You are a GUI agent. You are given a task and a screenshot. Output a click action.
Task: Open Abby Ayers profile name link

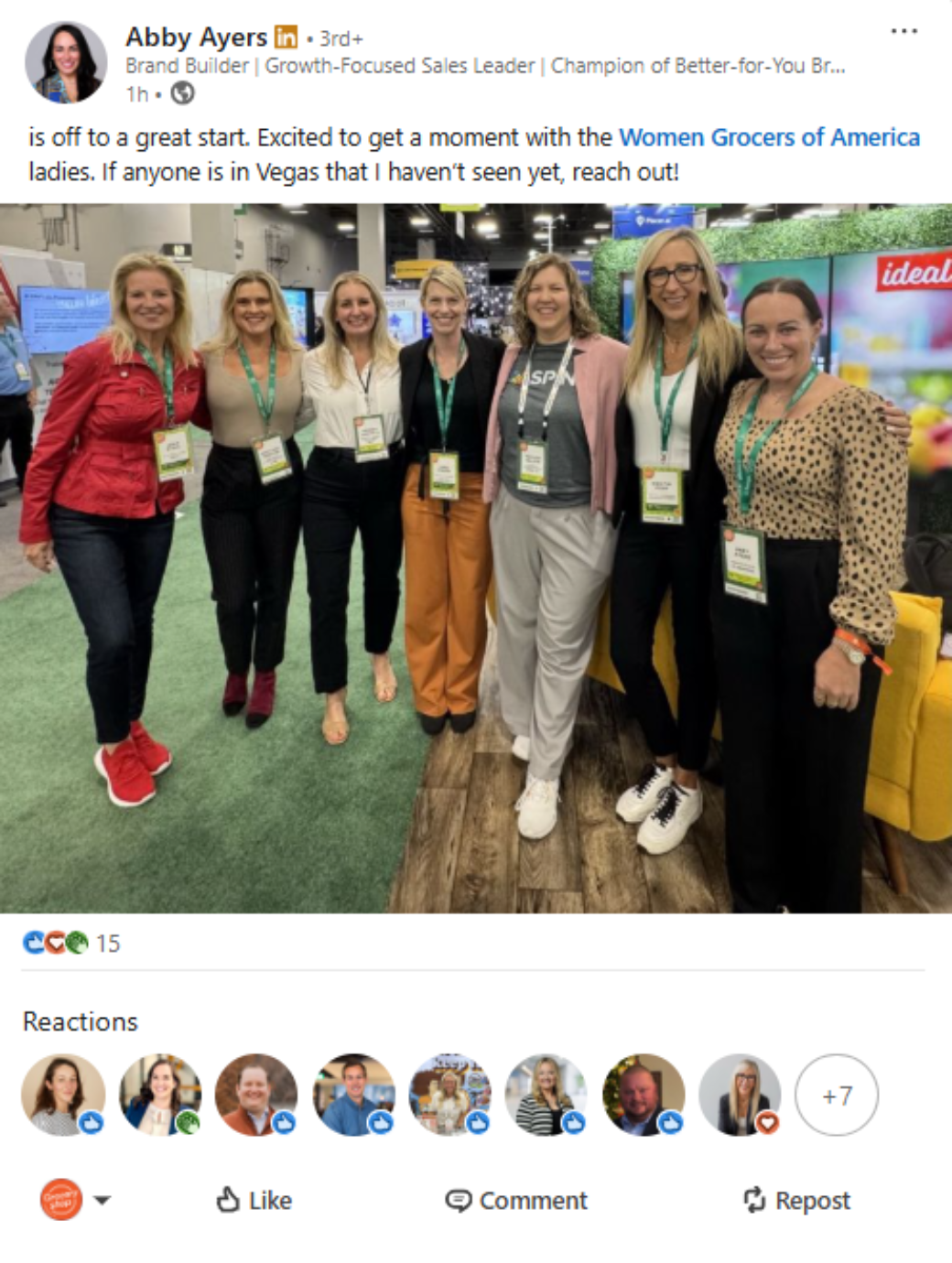click(196, 38)
